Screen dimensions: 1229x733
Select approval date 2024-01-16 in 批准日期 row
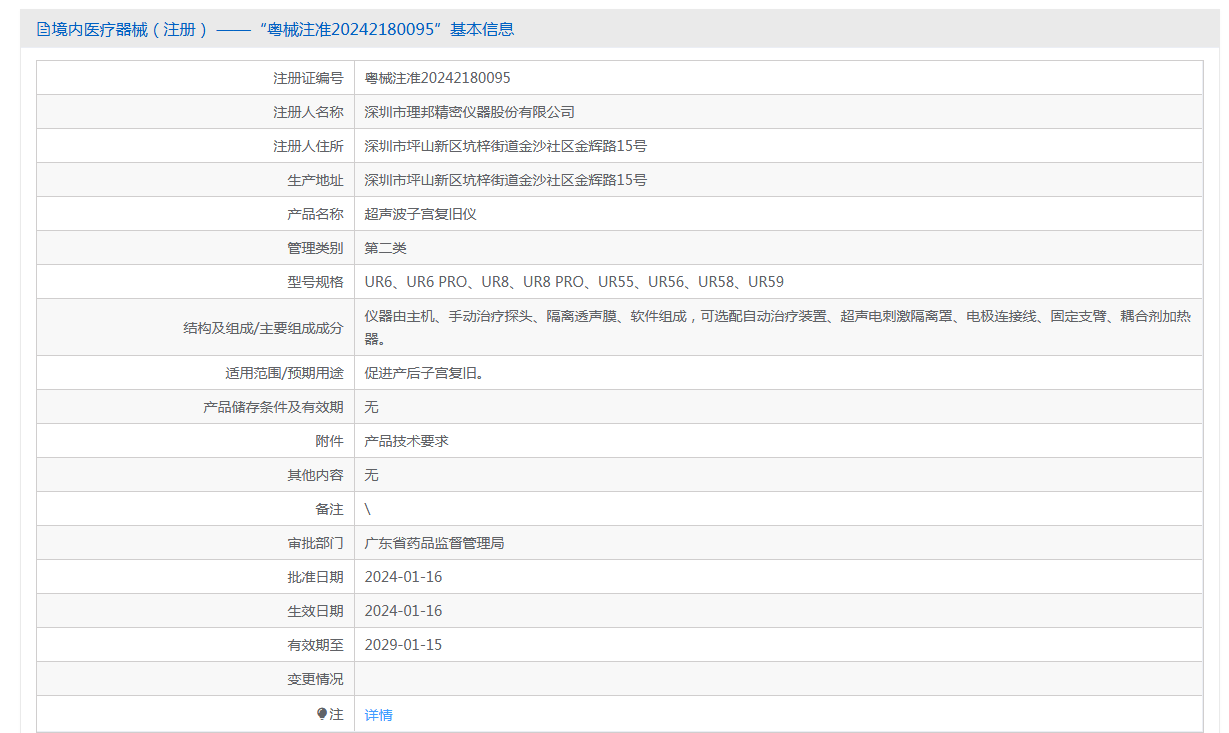[403, 577]
